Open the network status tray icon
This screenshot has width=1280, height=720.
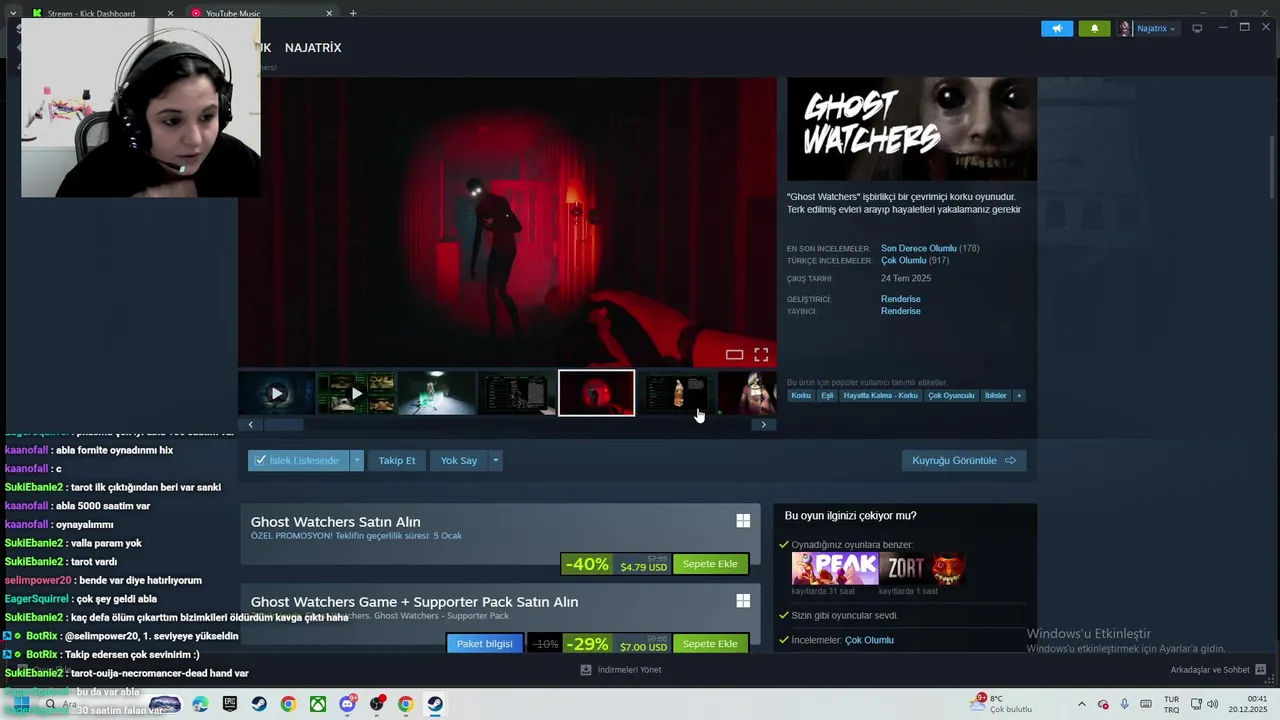pos(1196,704)
